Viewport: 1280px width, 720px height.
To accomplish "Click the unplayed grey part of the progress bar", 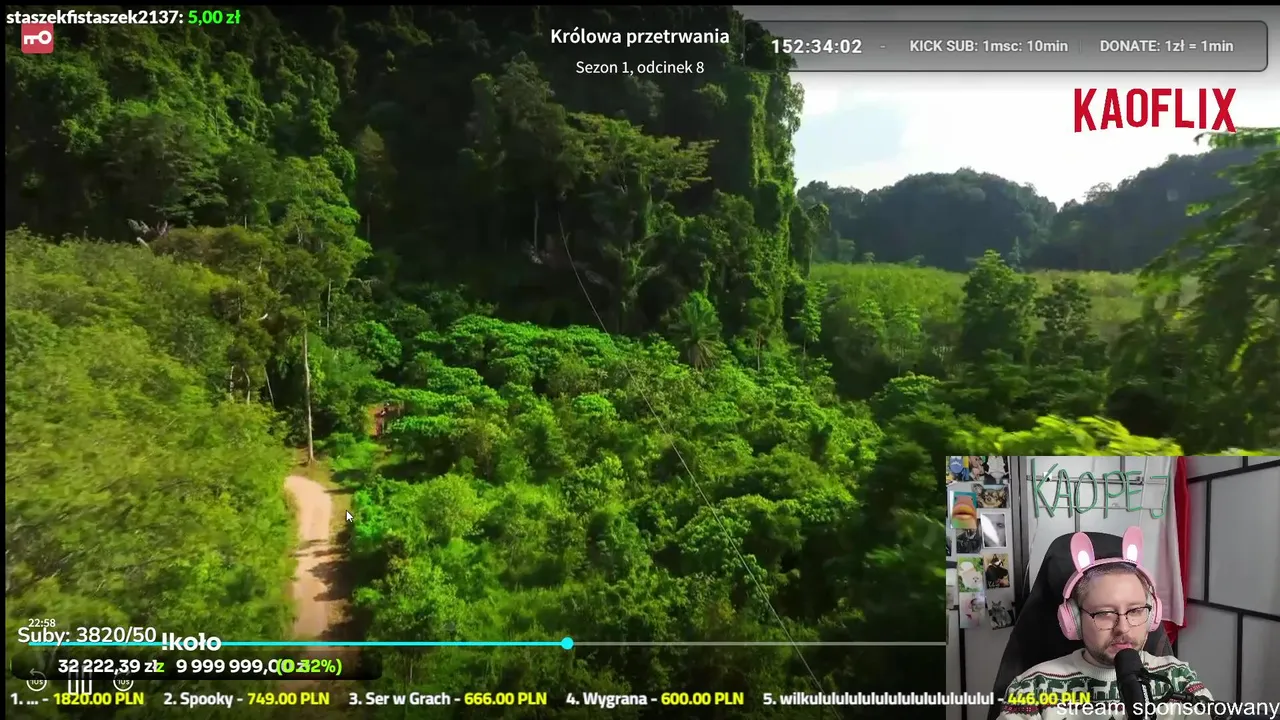I will point(758,643).
